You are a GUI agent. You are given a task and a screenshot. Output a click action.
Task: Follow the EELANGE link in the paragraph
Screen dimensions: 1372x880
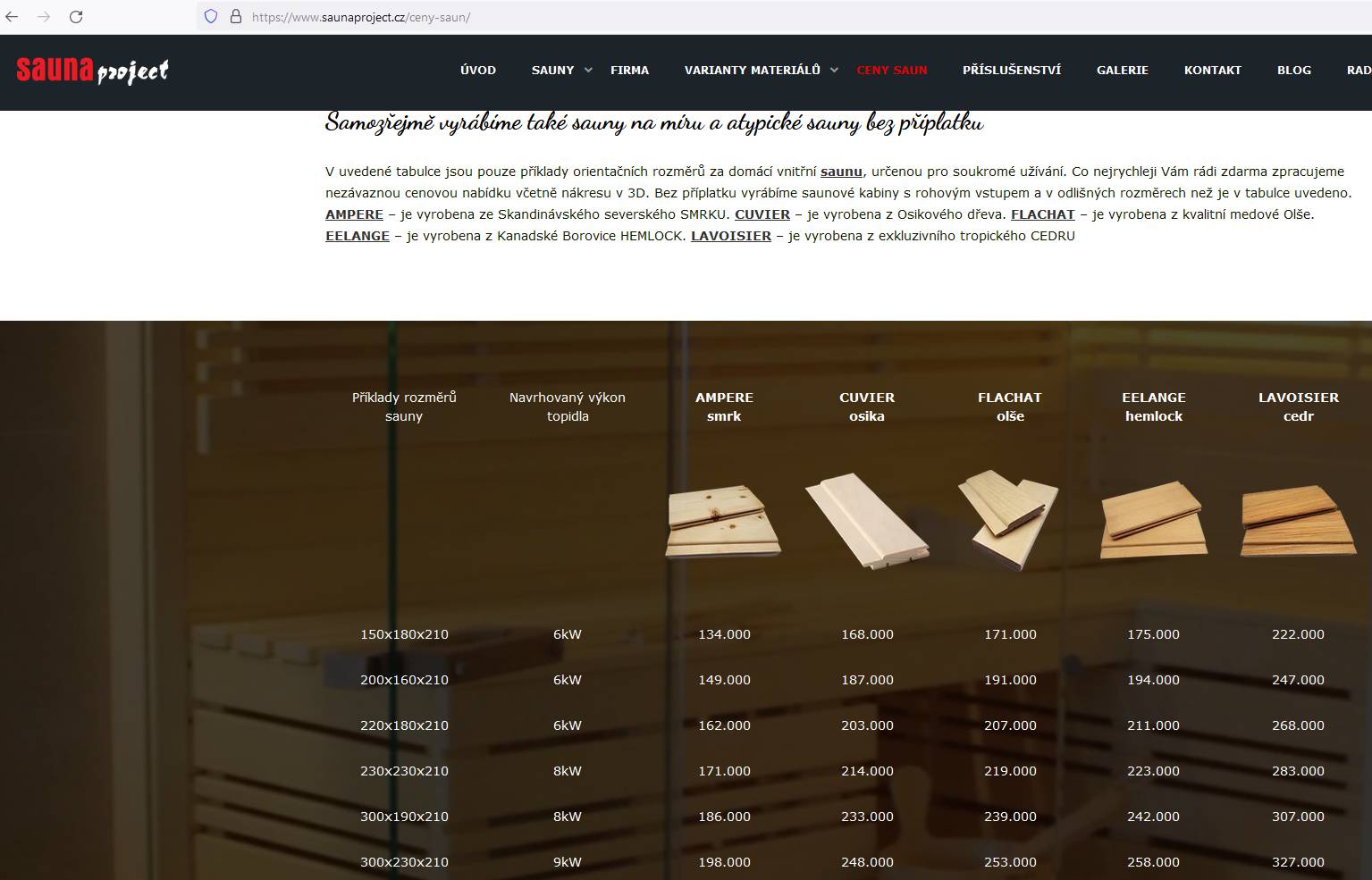click(358, 236)
